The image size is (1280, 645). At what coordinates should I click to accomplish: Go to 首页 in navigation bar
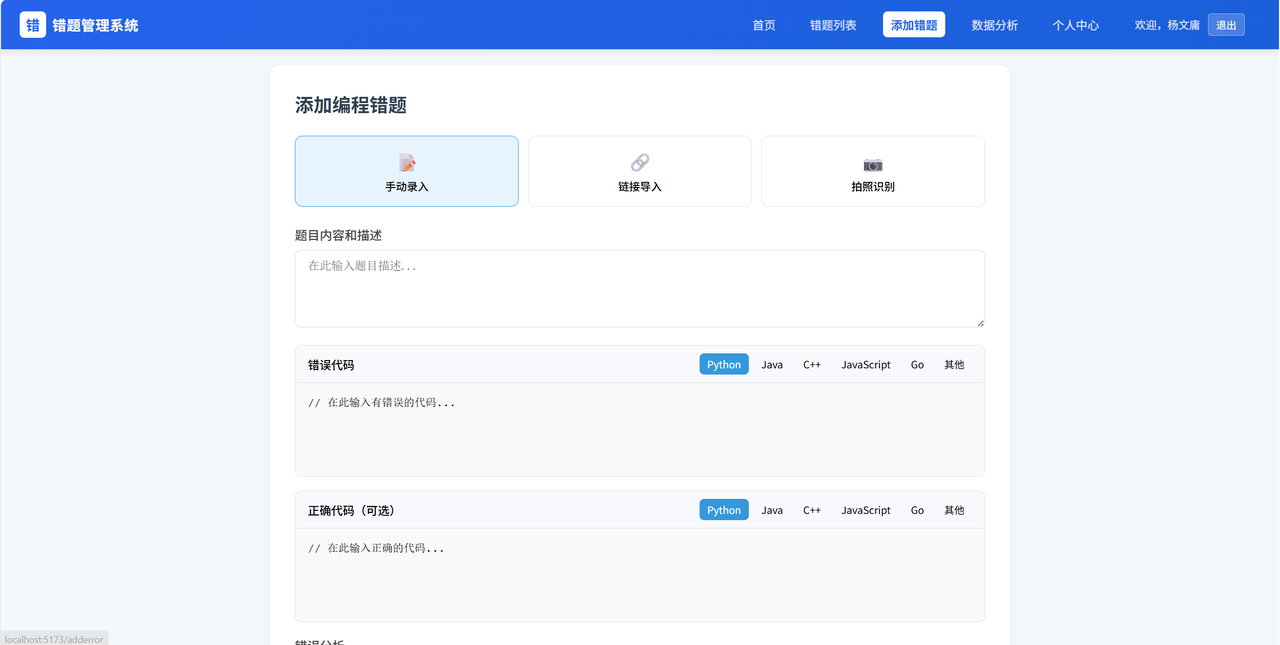click(764, 25)
